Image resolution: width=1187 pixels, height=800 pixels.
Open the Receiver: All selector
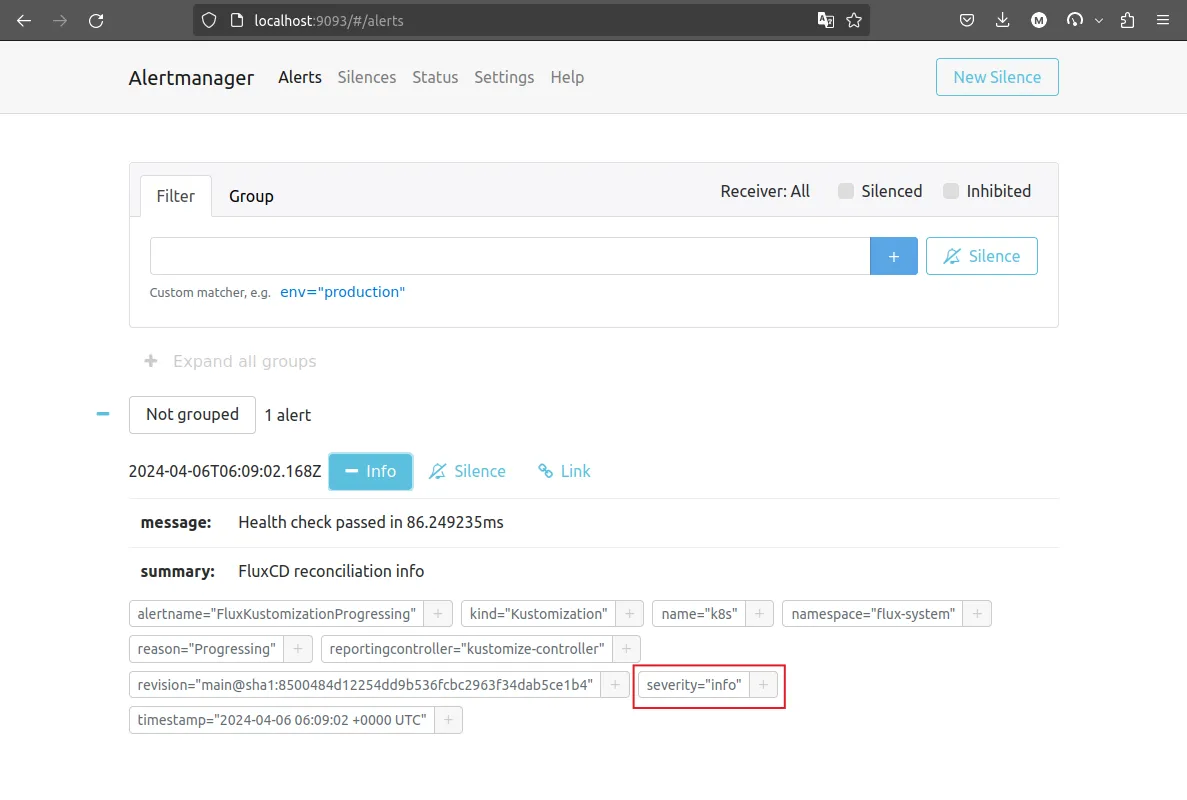click(x=765, y=191)
